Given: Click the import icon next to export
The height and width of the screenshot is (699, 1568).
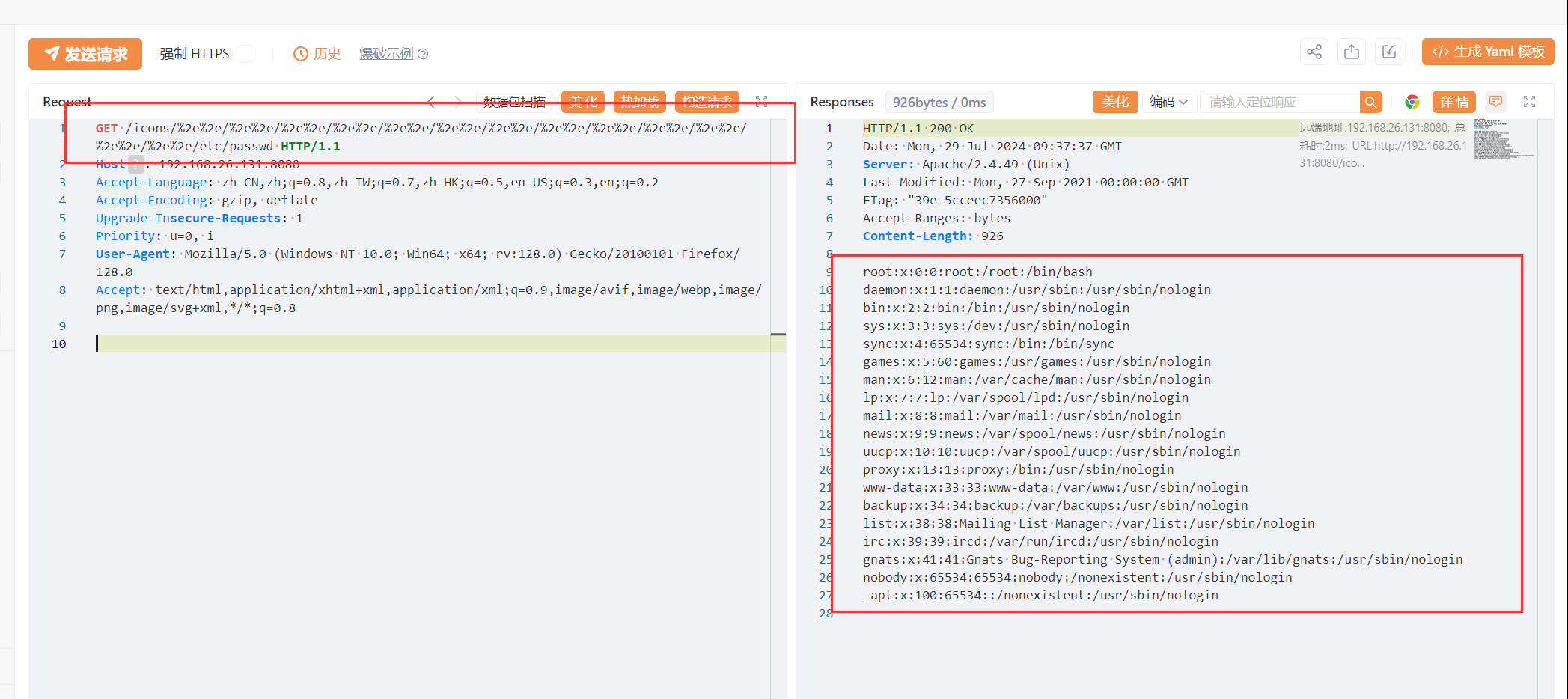Looking at the screenshot, I should click(1389, 52).
